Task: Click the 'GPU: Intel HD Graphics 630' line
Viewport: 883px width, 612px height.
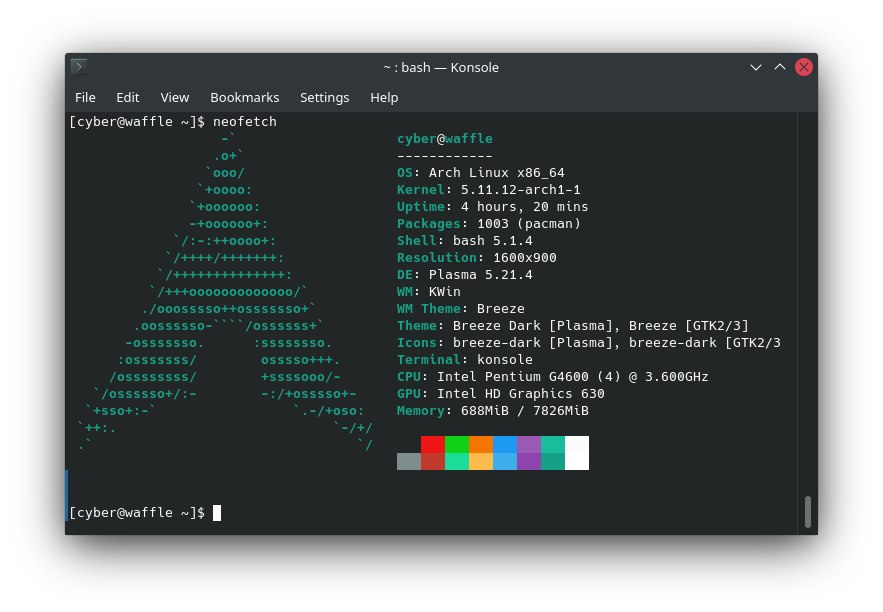Action: (x=501, y=394)
